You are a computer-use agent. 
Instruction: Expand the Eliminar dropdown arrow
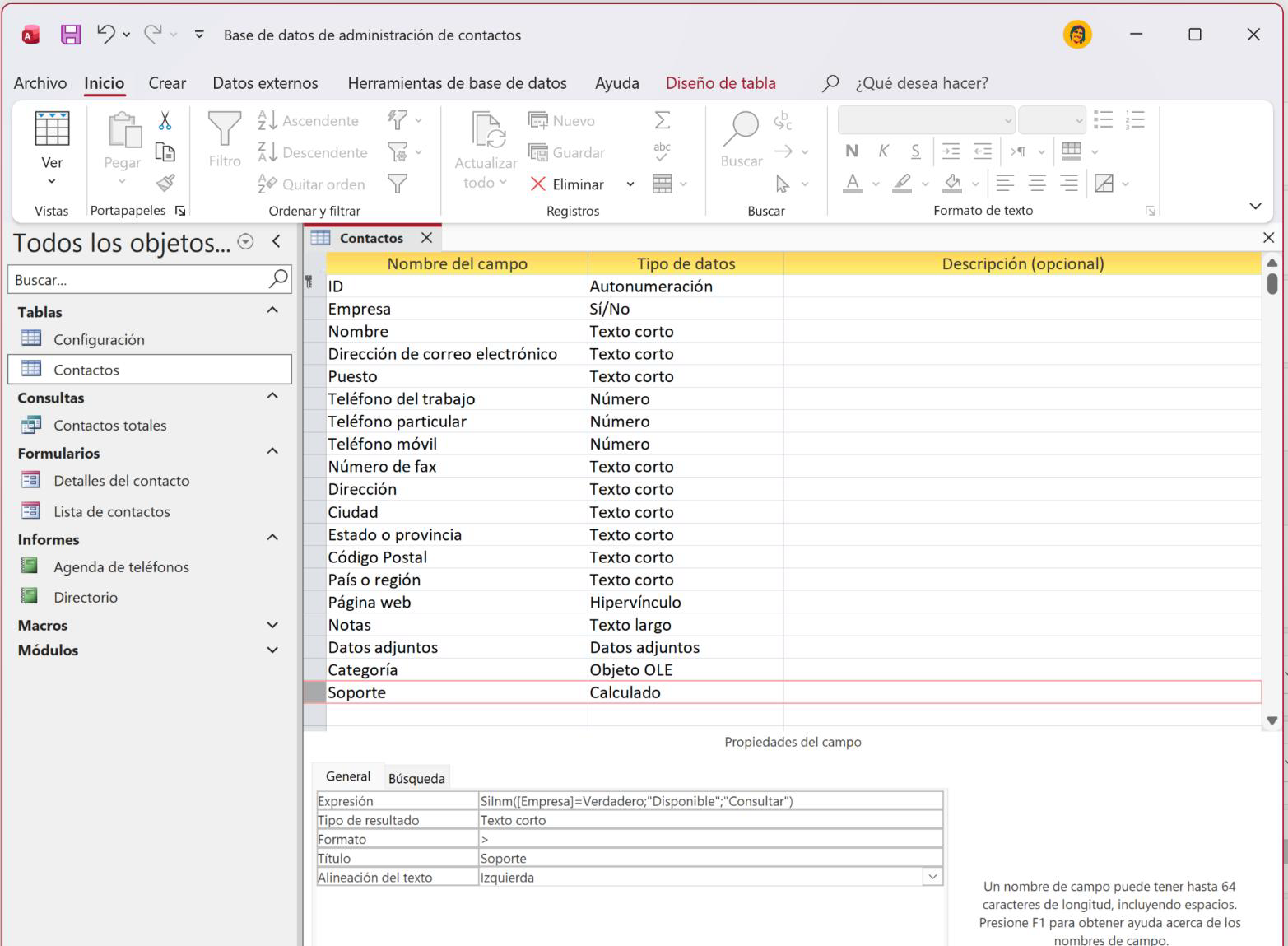[x=630, y=184]
